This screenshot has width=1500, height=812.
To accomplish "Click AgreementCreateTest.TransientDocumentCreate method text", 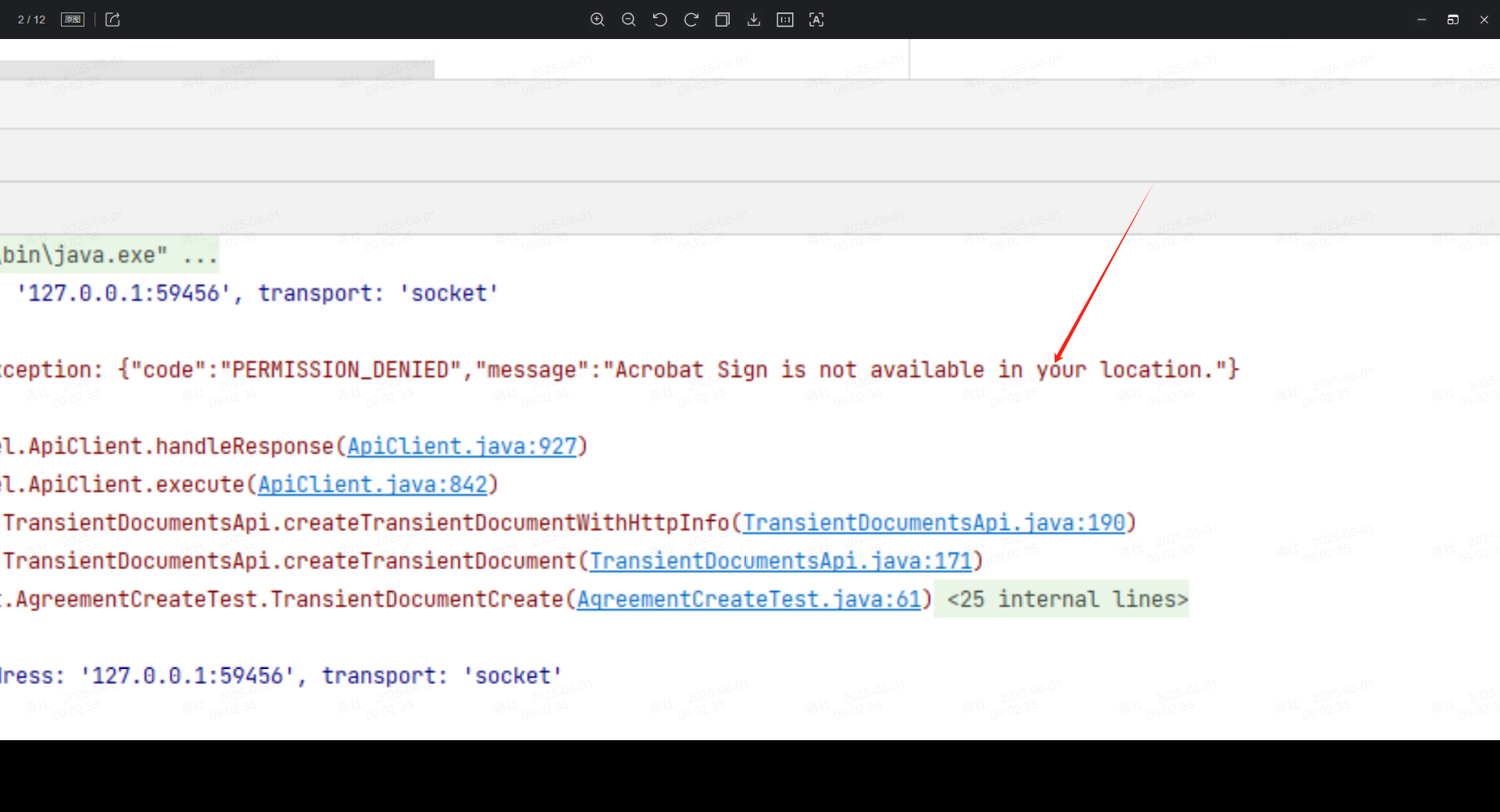I will (x=289, y=599).
